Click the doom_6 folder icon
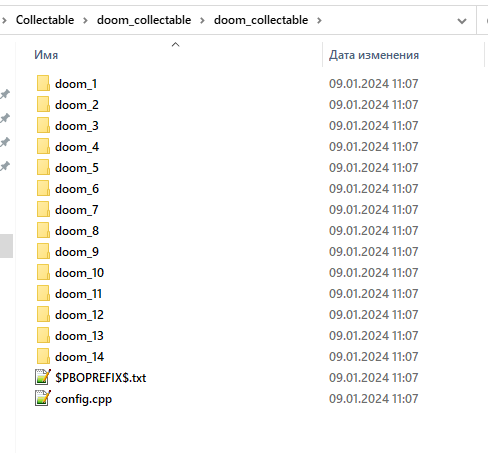The image size is (488, 453). click(x=43, y=188)
